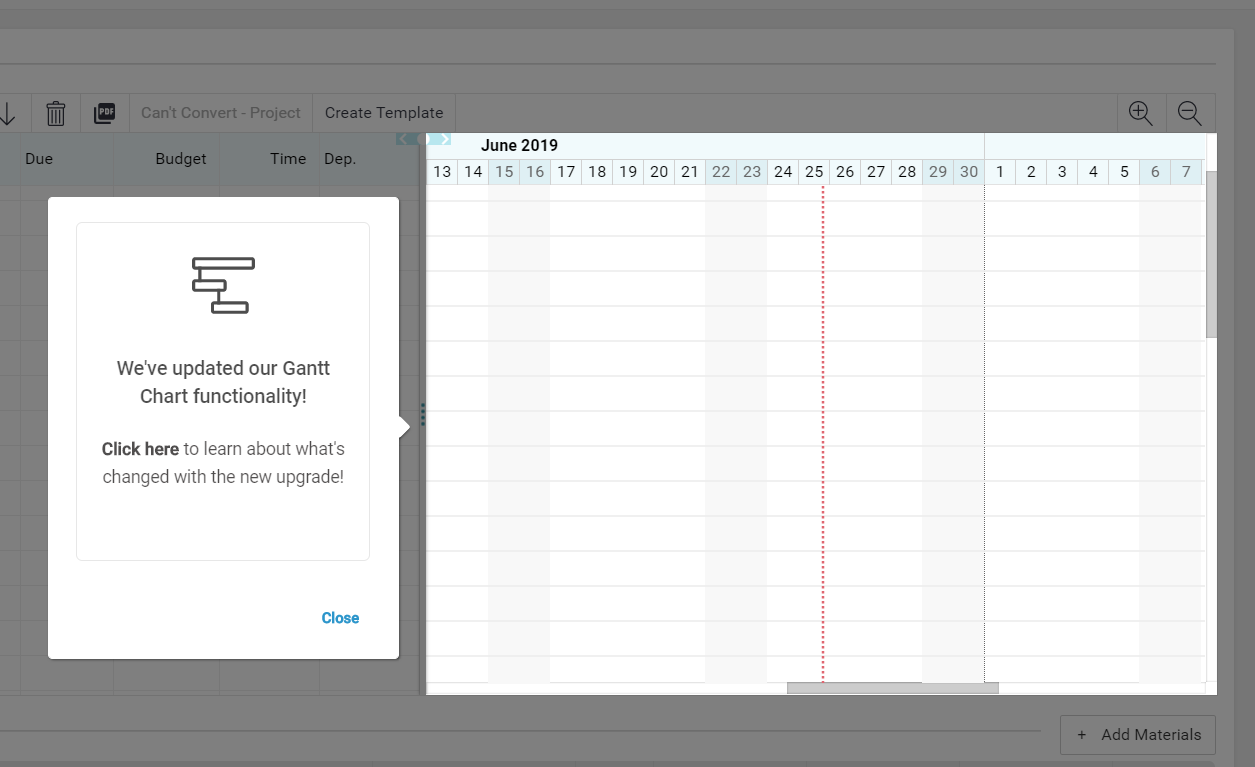Export the chart with the PDF icon
This screenshot has width=1255, height=767.
click(x=105, y=113)
